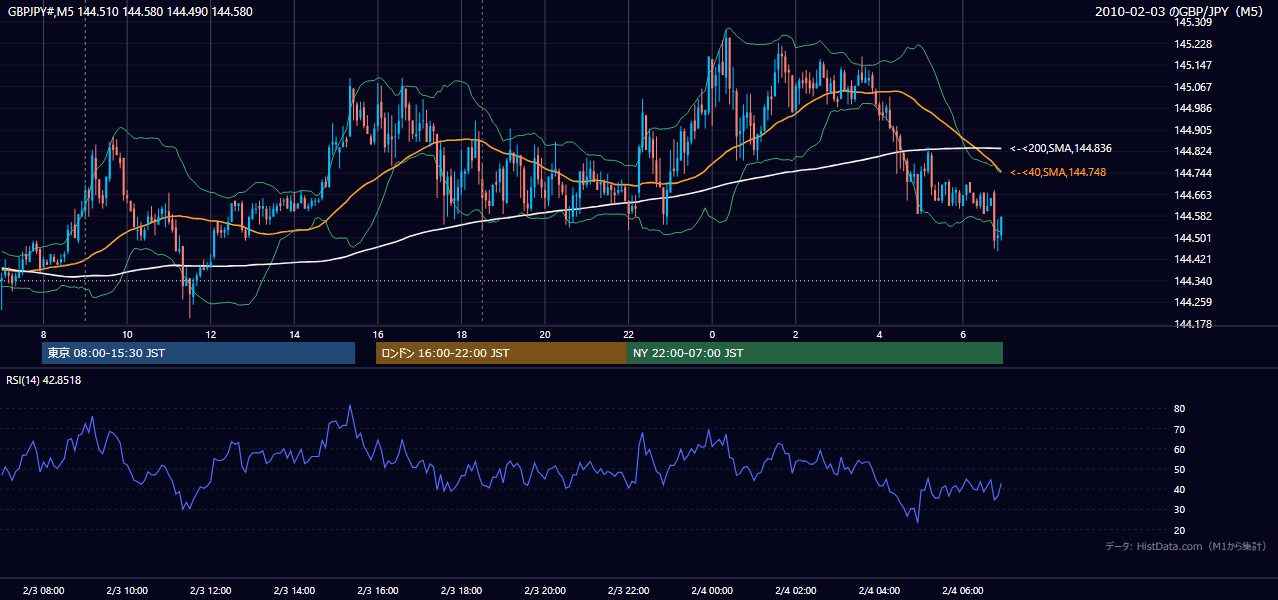Open the データ: HistData.com source credit
Image resolution: width=1278 pixels, height=600 pixels.
pos(1186,546)
